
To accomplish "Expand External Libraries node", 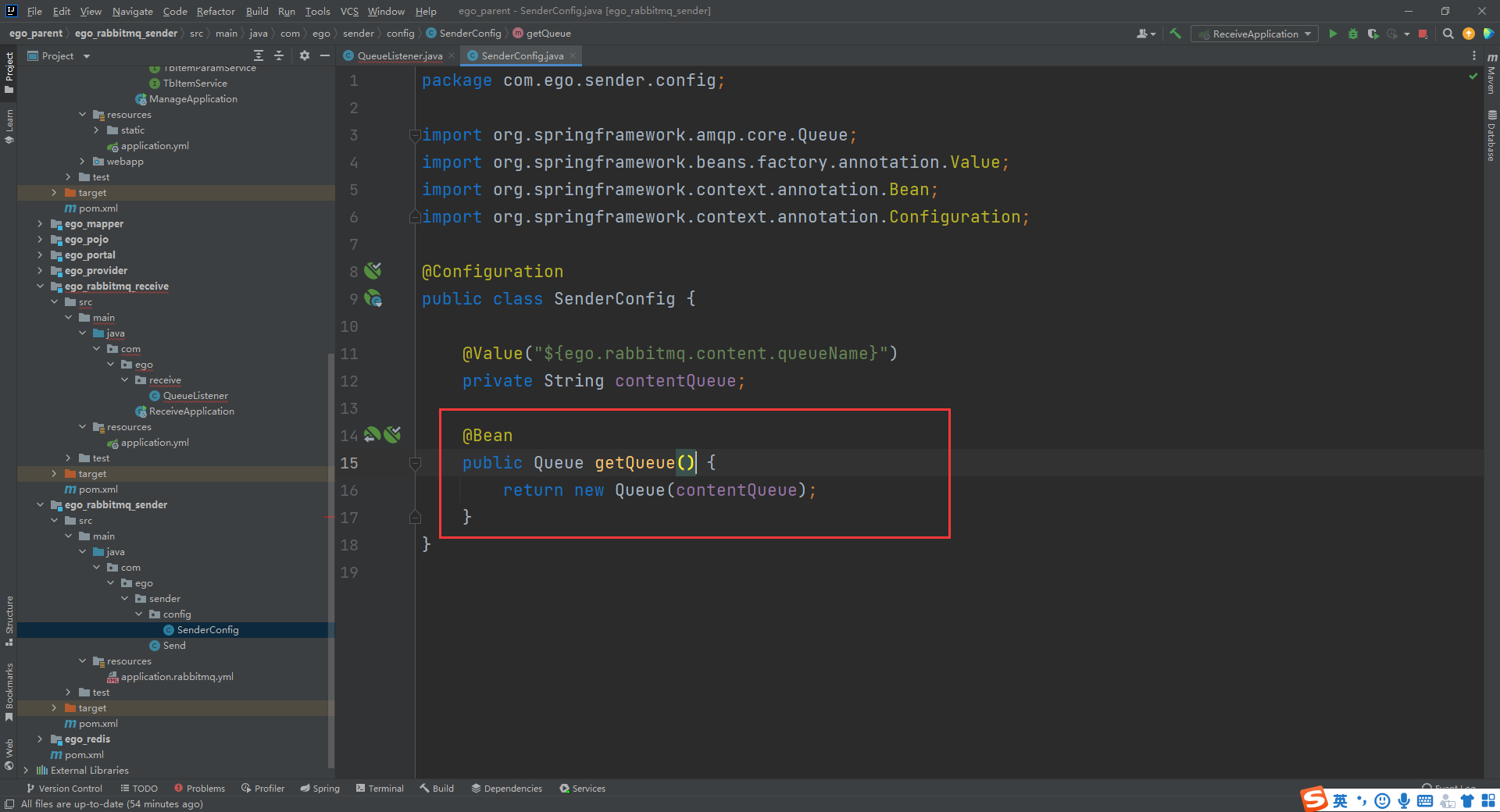I will 26,771.
